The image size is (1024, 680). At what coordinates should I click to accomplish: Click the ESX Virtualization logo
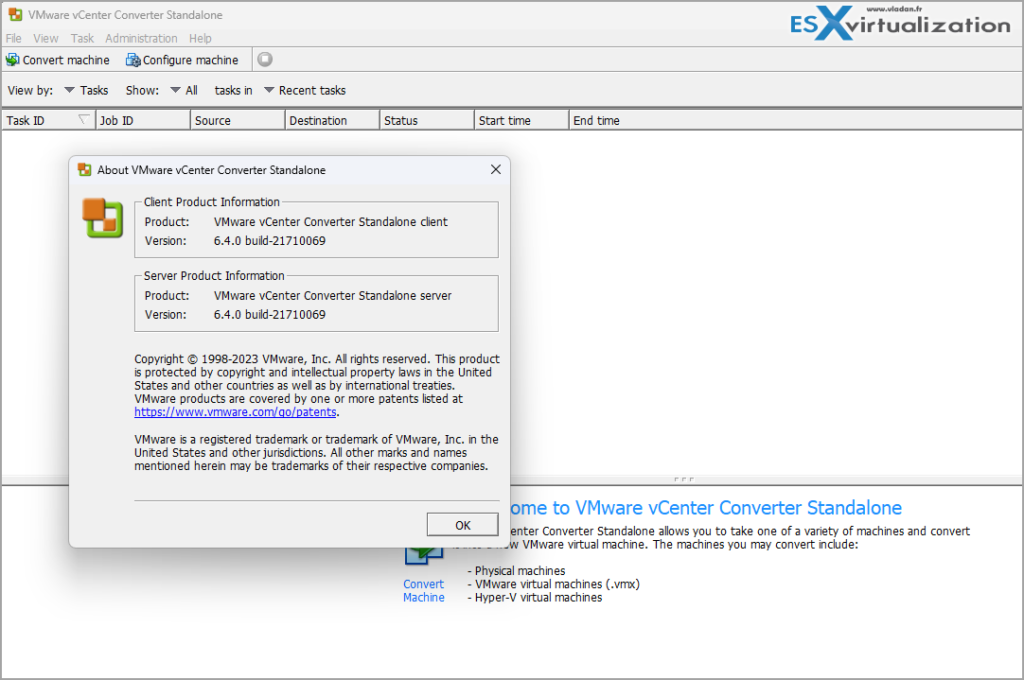pyautogui.click(x=899, y=21)
